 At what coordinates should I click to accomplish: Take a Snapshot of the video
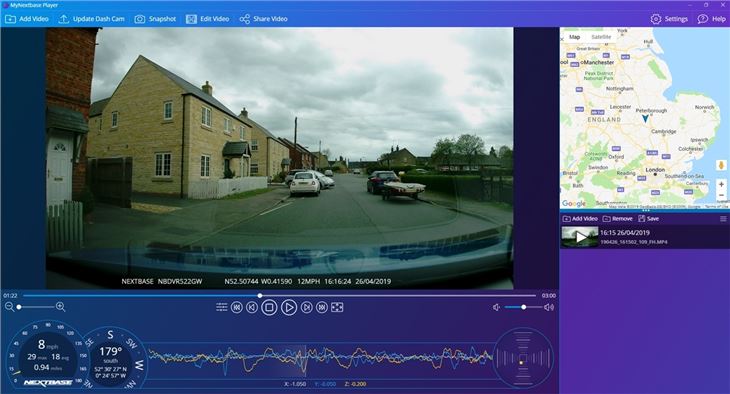pos(155,19)
